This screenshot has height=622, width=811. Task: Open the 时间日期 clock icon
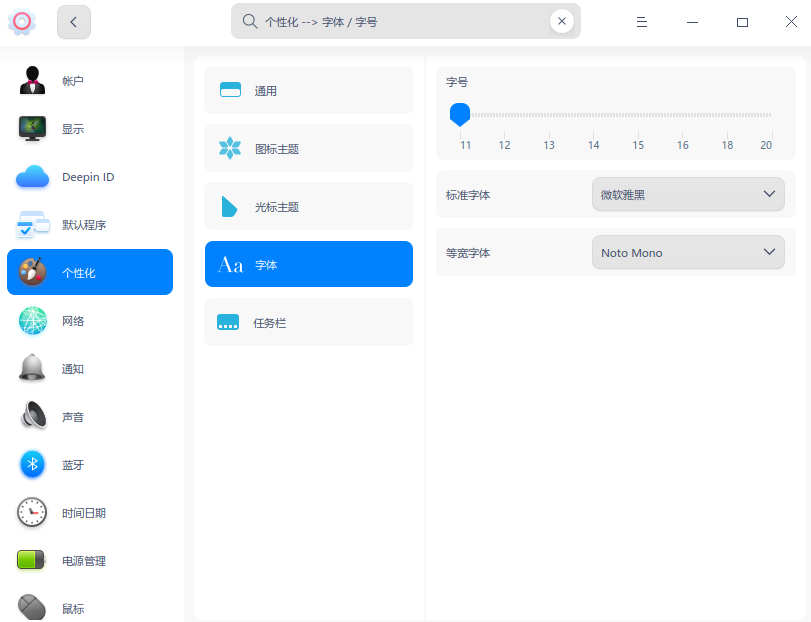pyautogui.click(x=33, y=512)
